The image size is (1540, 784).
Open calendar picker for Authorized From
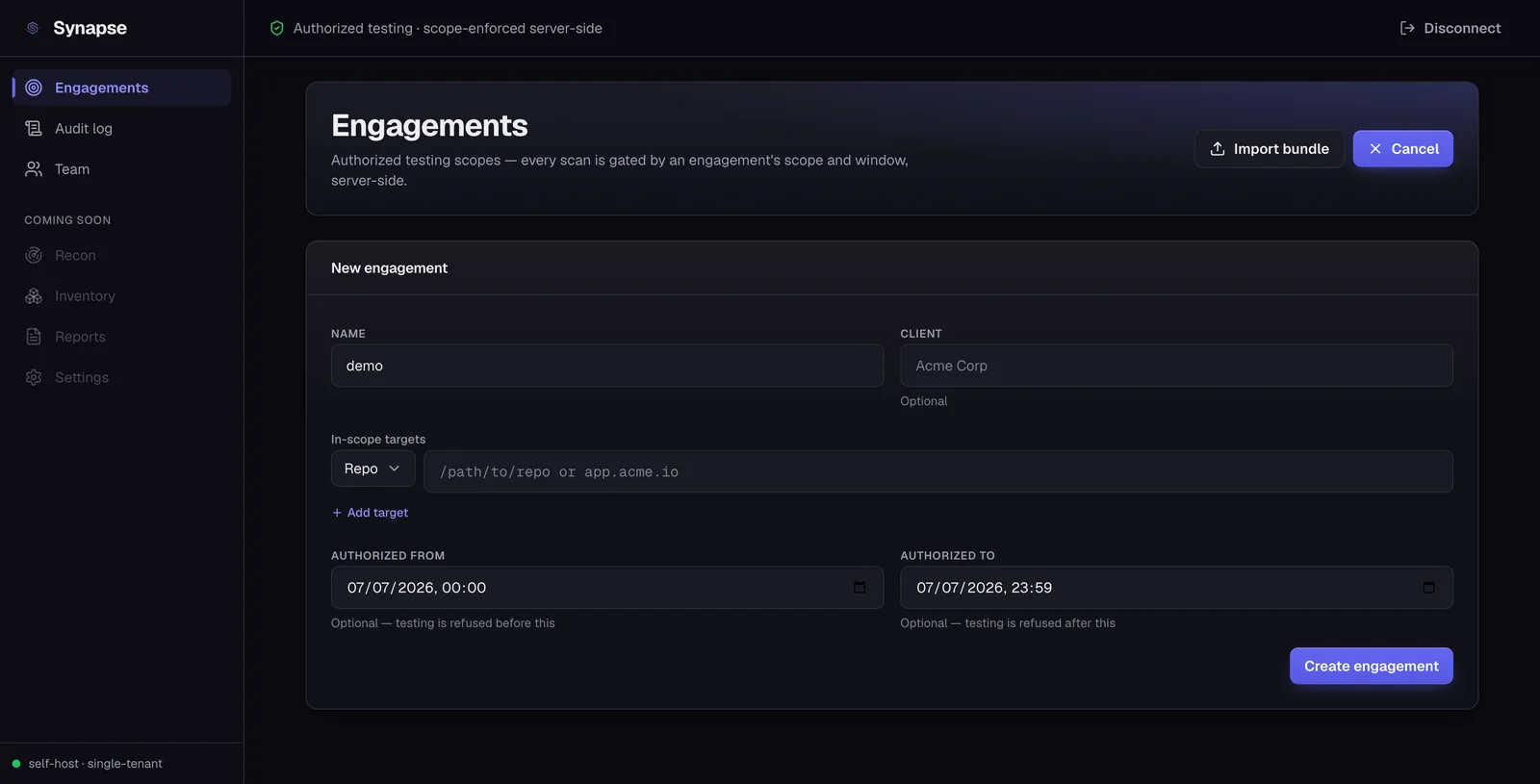click(x=860, y=587)
